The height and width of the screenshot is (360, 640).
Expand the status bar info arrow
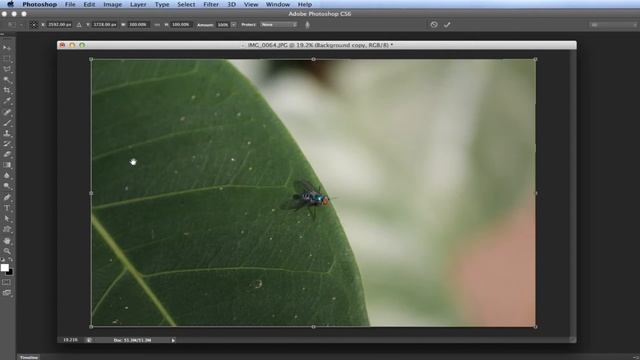[x=173, y=340]
